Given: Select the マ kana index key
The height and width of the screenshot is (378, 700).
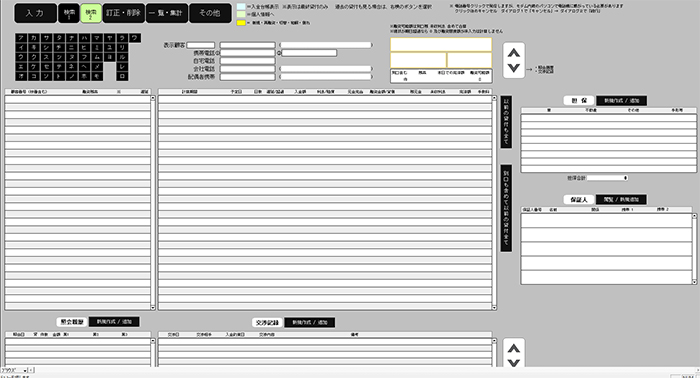Looking at the screenshot, I should point(96,38).
